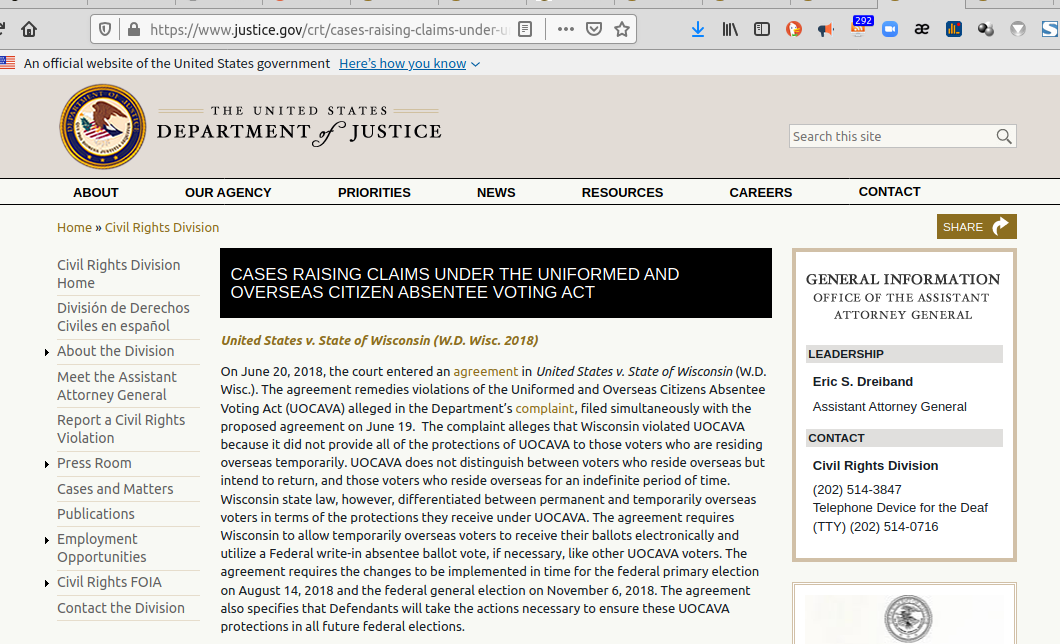The image size is (1060, 644).
Task: Open feed extension with 292 badge
Action: 859,27
